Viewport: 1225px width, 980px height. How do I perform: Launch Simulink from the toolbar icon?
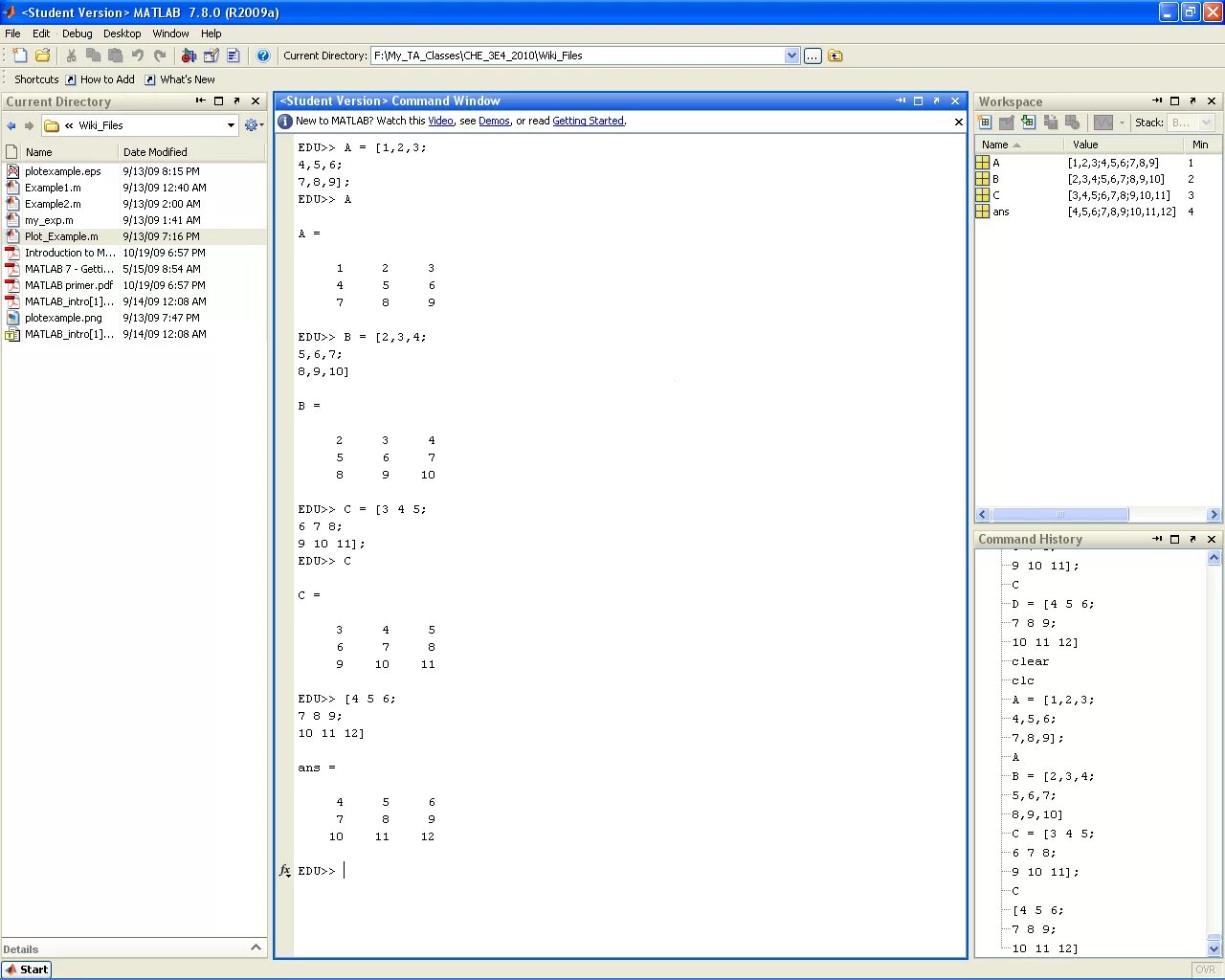189,56
